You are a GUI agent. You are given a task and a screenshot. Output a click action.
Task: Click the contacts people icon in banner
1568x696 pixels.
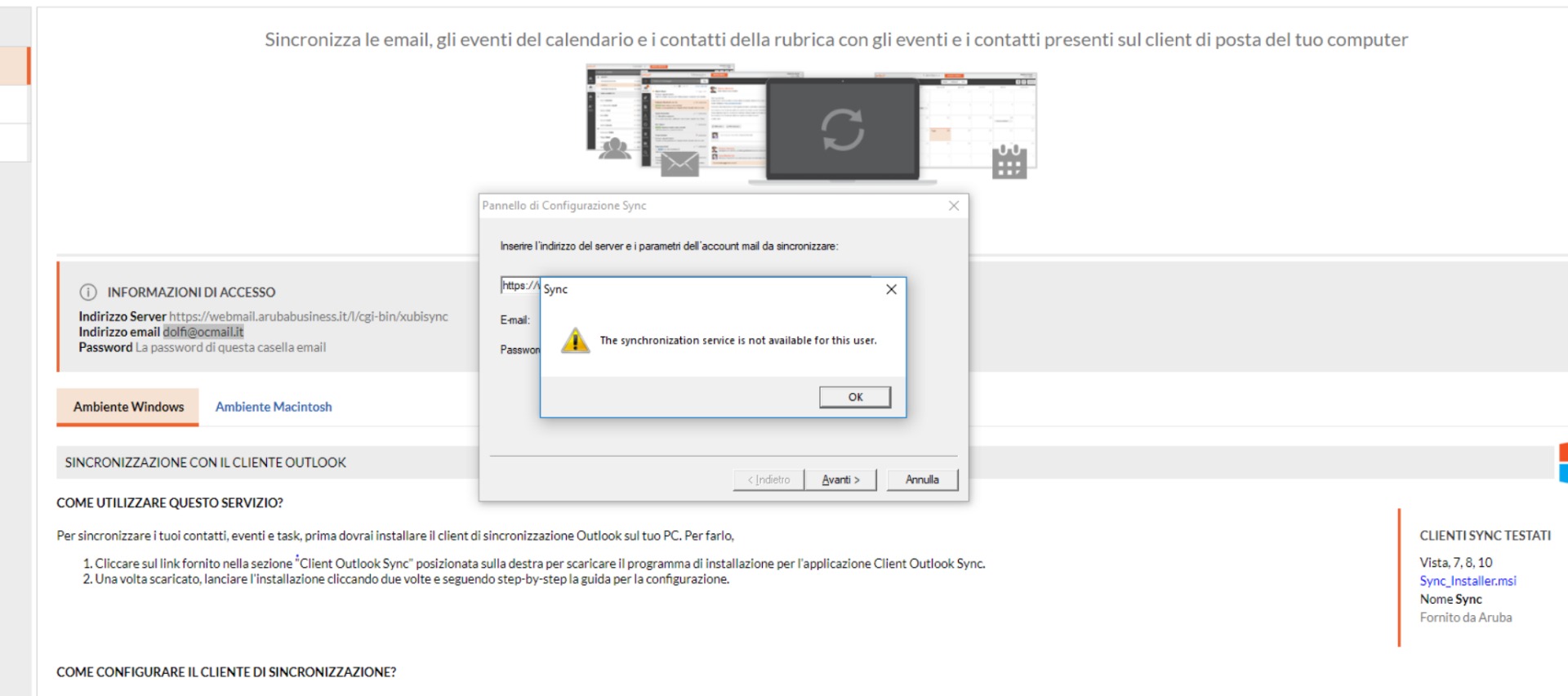(614, 148)
